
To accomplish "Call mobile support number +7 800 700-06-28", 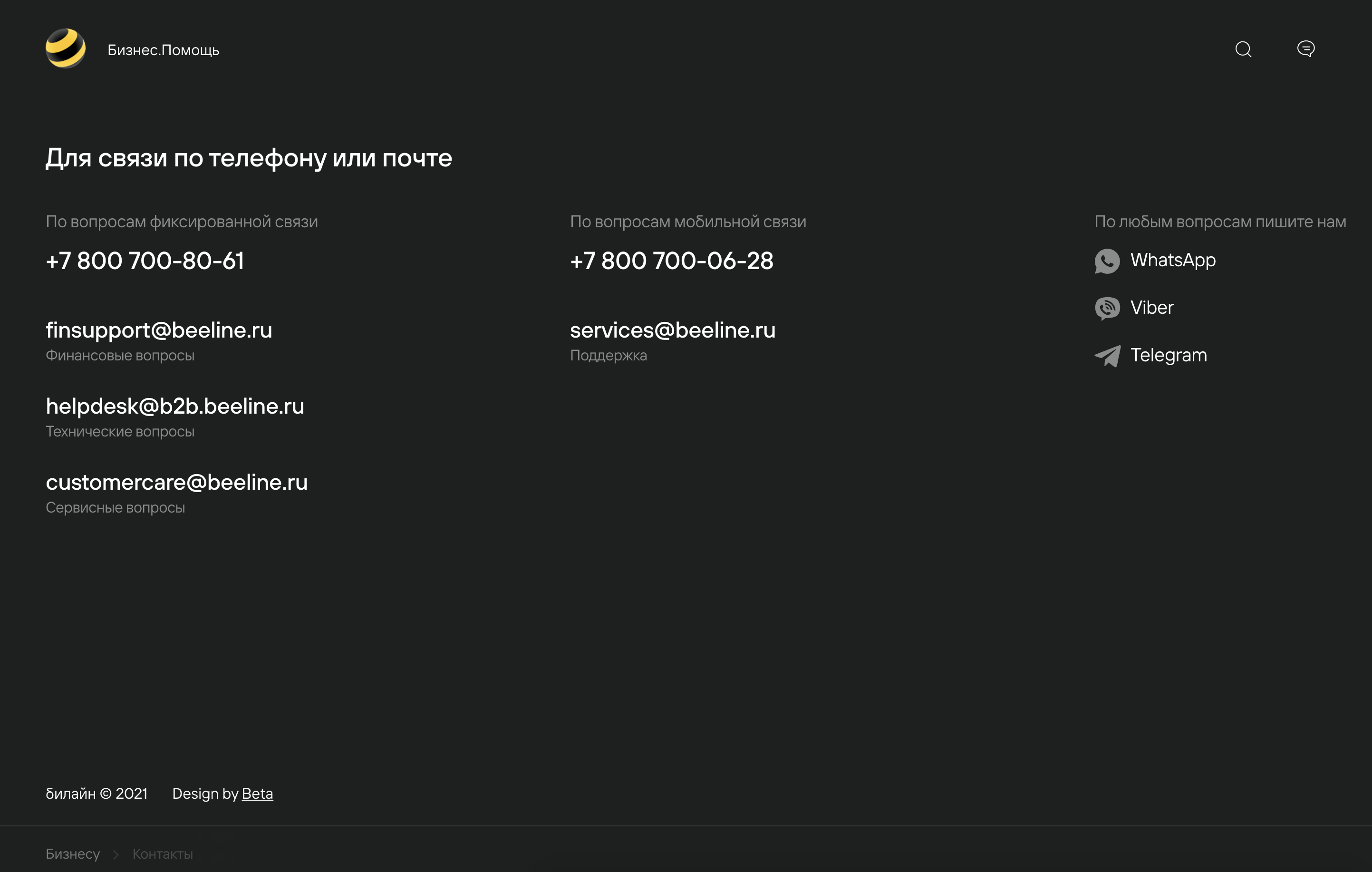I will [x=671, y=261].
